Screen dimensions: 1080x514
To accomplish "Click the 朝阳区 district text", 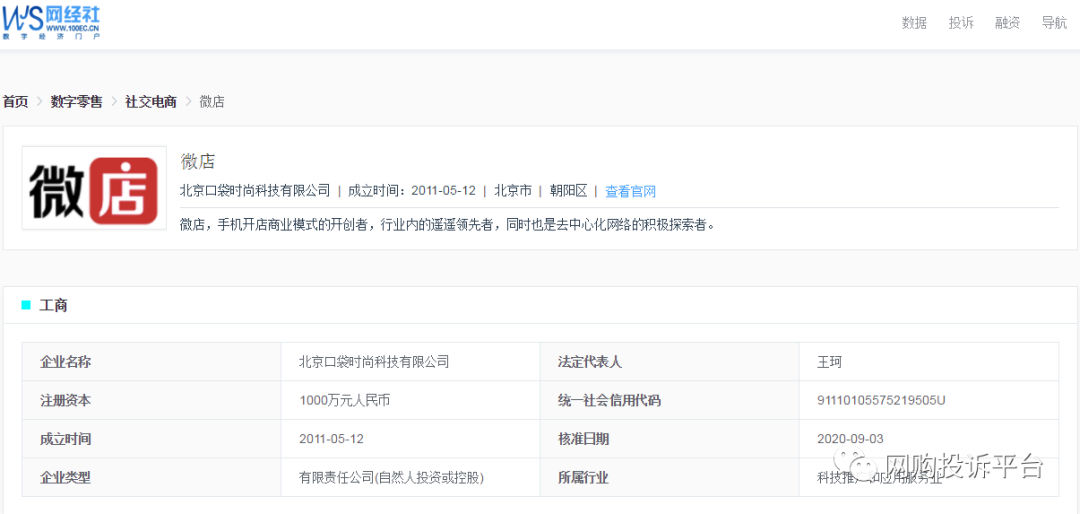I will pyautogui.click(x=568, y=191).
